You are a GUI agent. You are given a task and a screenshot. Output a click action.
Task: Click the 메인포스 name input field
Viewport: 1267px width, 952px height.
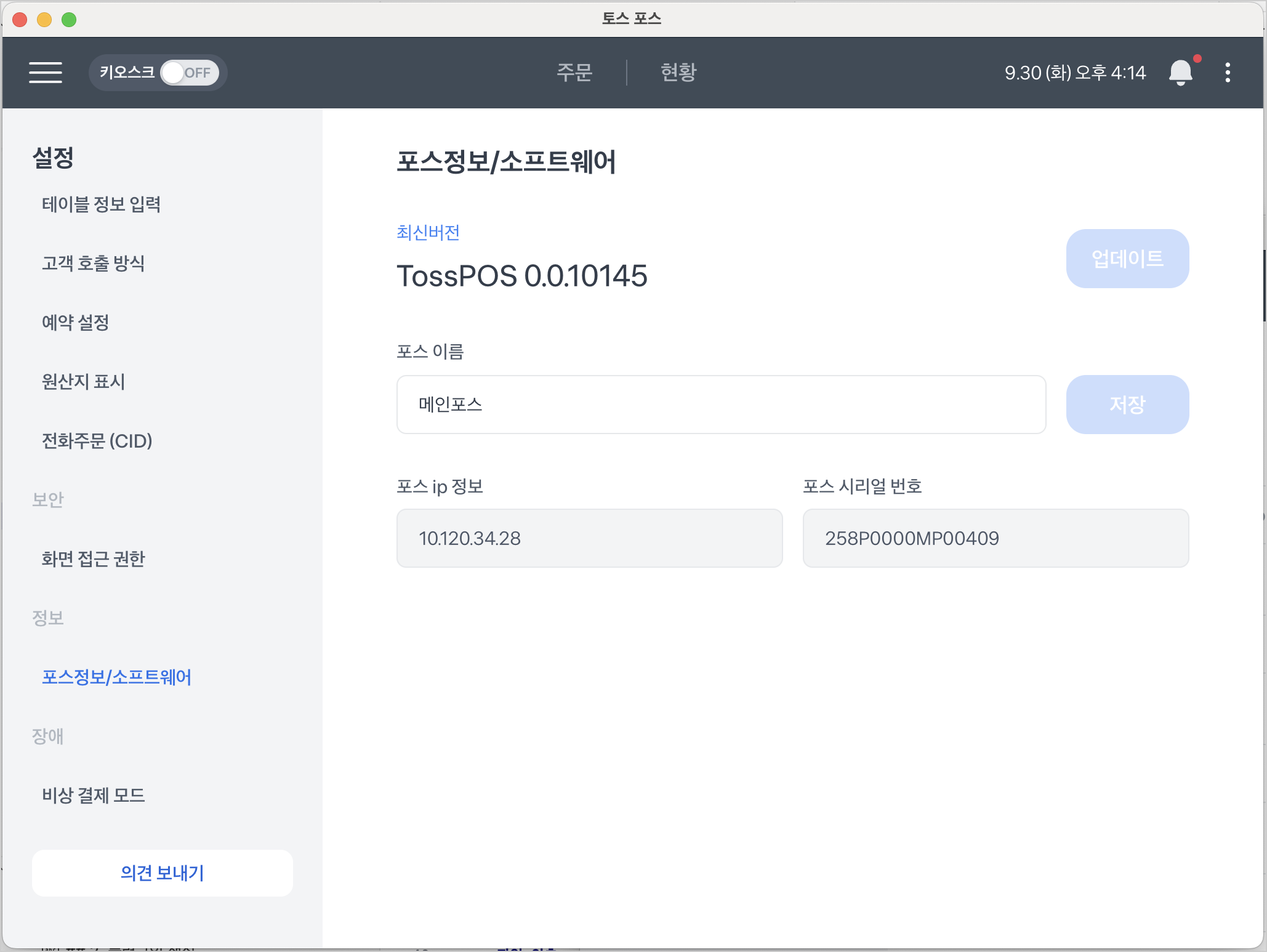click(x=720, y=405)
